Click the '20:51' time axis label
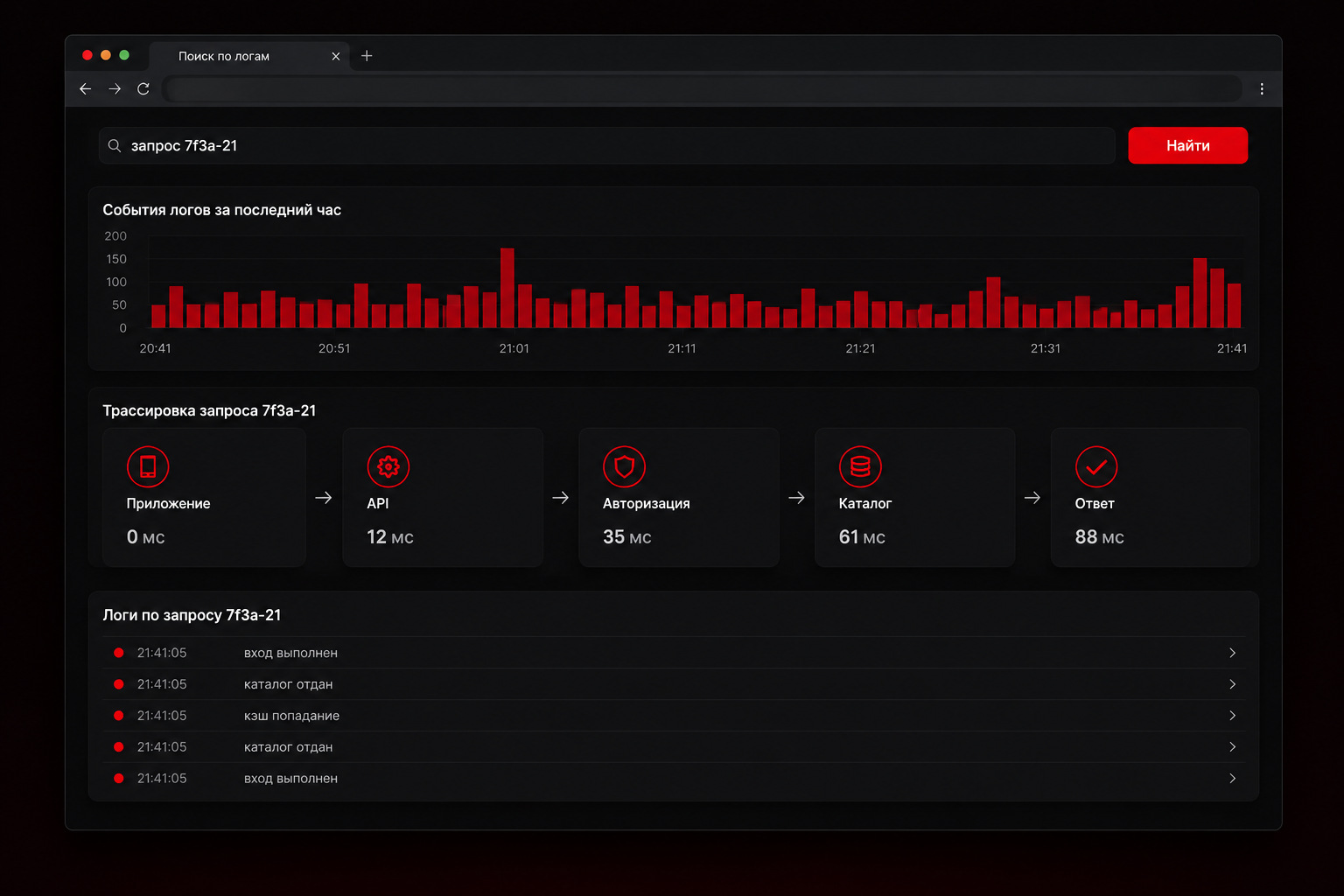The width and height of the screenshot is (1344, 896). pos(334,348)
